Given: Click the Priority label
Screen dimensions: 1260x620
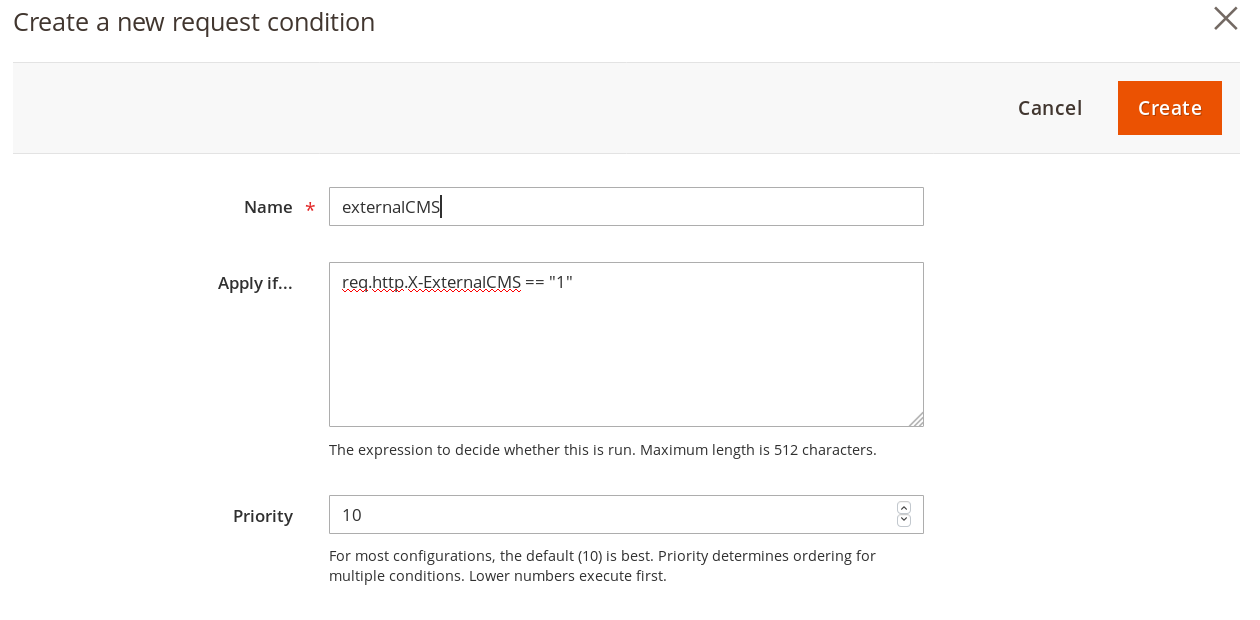Looking at the screenshot, I should [x=263, y=516].
